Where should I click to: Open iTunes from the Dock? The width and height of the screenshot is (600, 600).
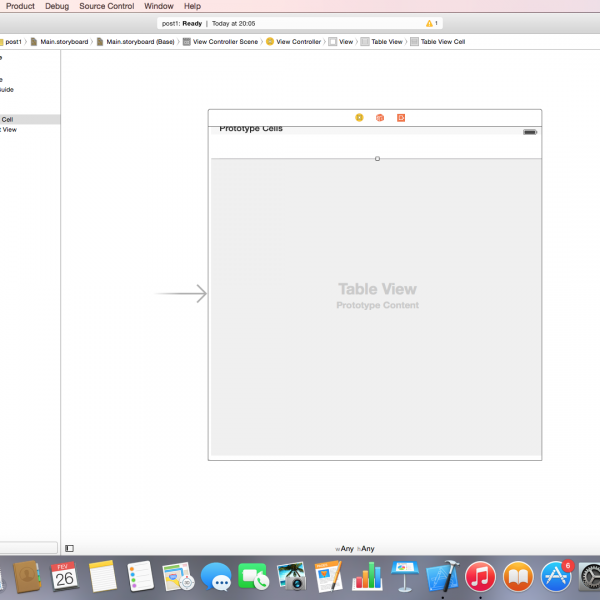point(480,576)
